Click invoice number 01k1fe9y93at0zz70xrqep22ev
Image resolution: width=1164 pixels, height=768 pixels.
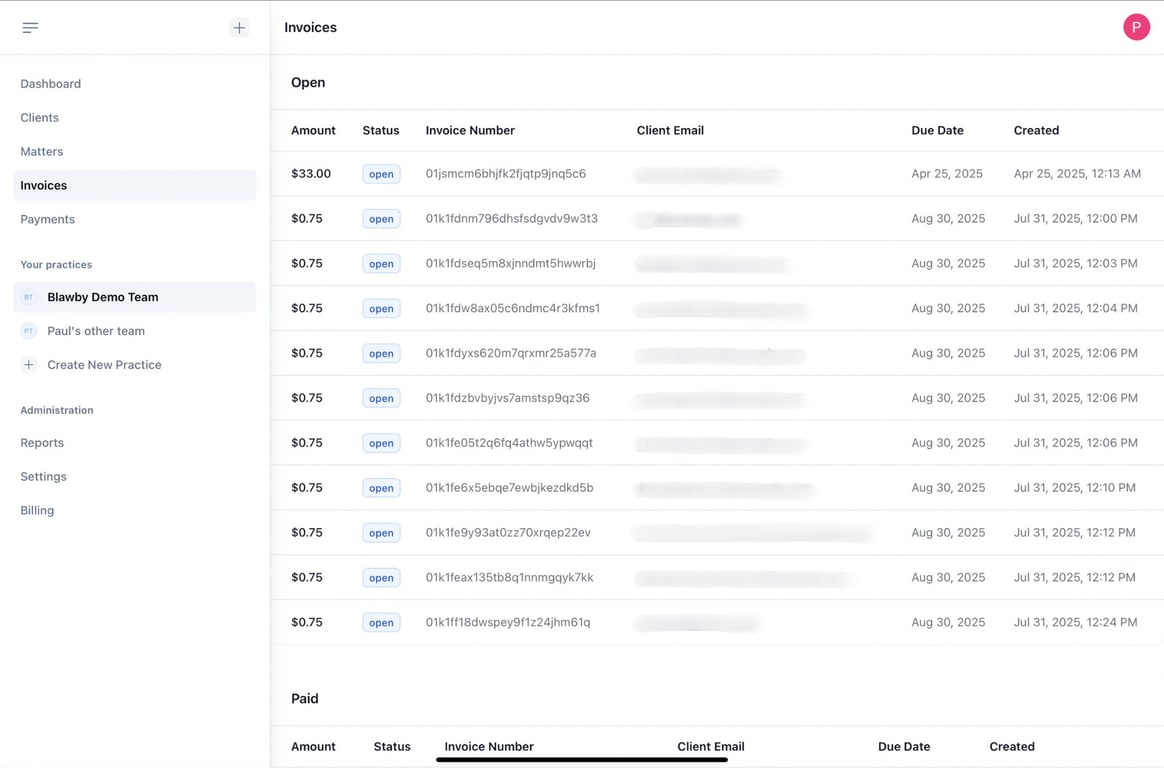point(509,532)
